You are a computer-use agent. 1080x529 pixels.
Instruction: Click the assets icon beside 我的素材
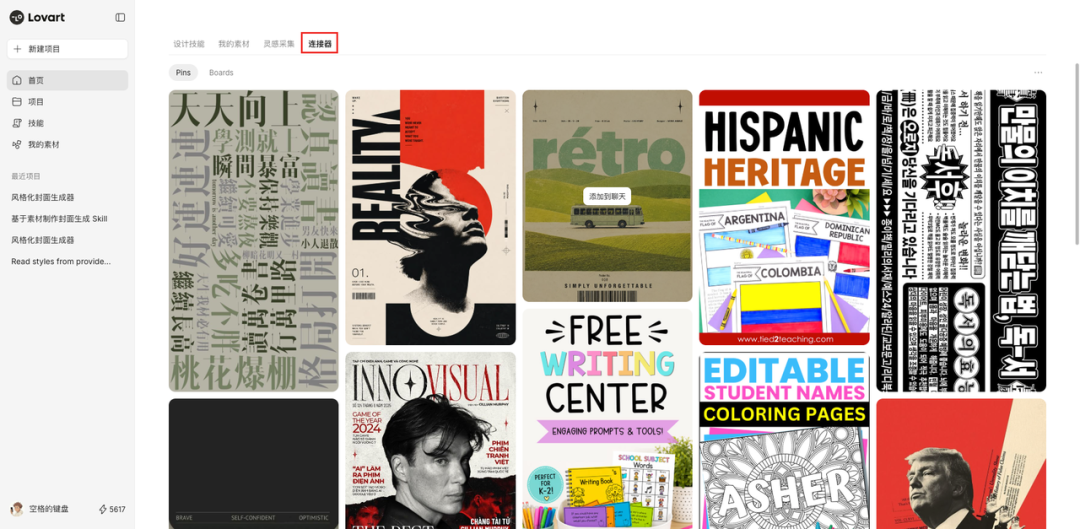click(17, 145)
